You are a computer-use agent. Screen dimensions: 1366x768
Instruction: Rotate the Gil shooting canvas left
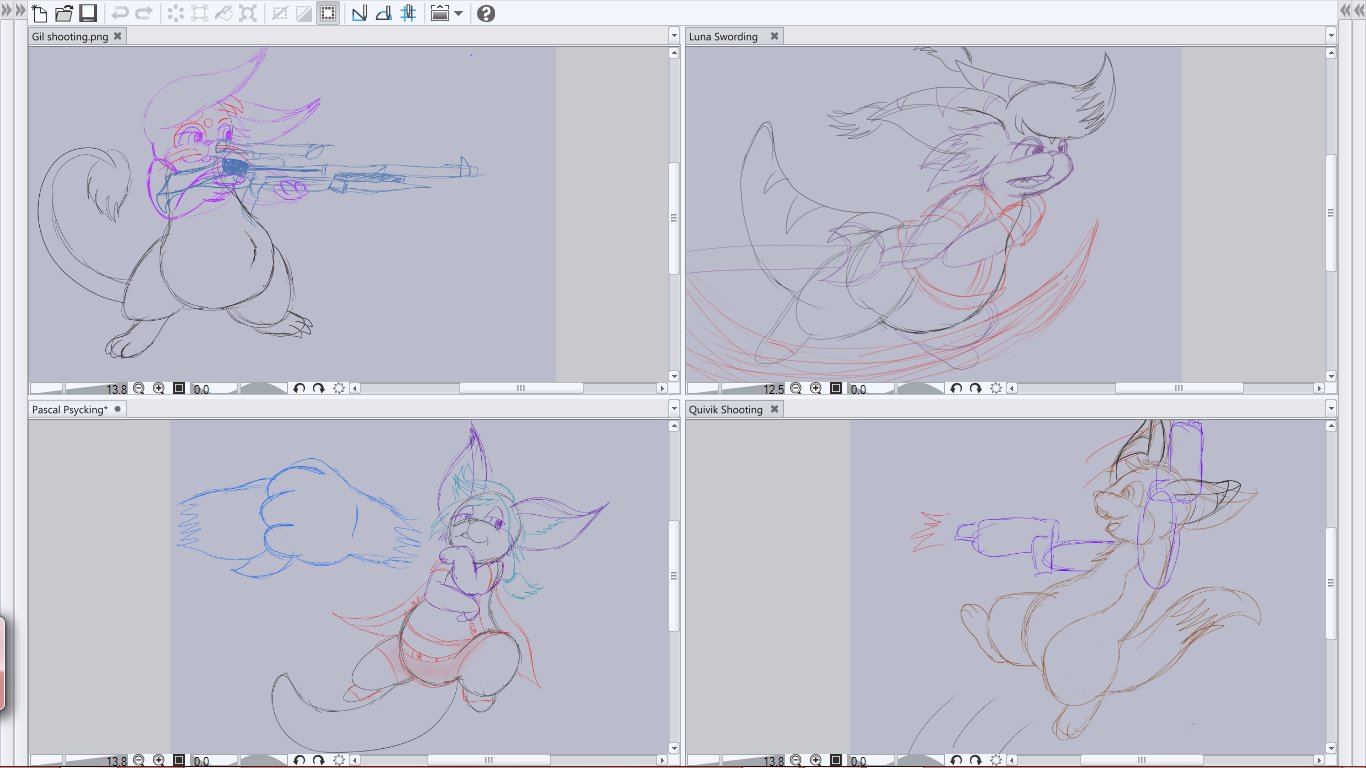click(x=299, y=388)
